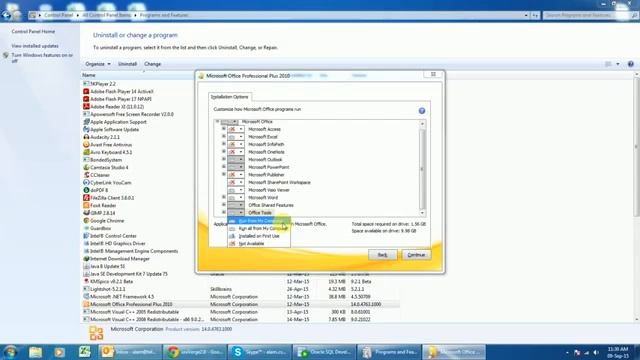This screenshot has width=640, height=360.
Task: Click the doPDF 8 icon in the program list
Action: tap(86, 190)
